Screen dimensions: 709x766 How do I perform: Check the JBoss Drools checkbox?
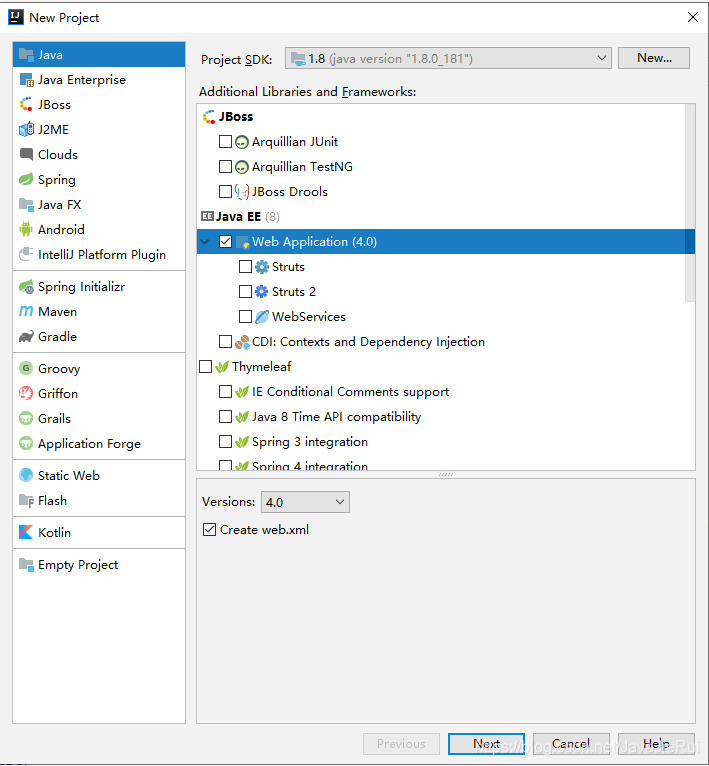pos(225,192)
